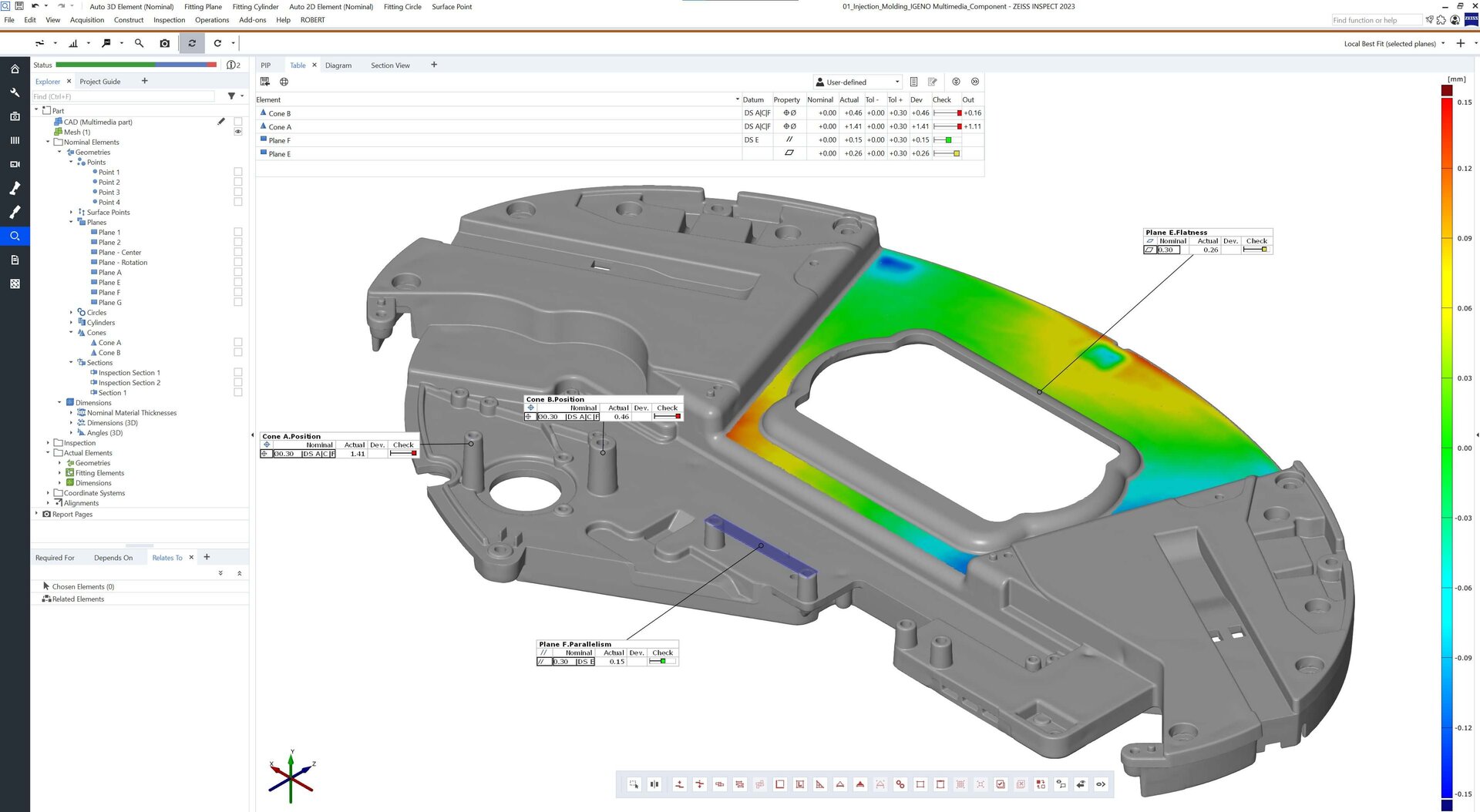Click the Find (Ctrl+F) search field in Explorer
The width and height of the screenshot is (1480, 812).
click(123, 96)
